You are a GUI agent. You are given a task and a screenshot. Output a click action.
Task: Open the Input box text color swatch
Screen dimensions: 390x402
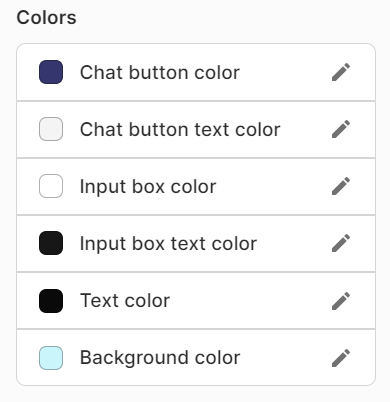point(51,243)
